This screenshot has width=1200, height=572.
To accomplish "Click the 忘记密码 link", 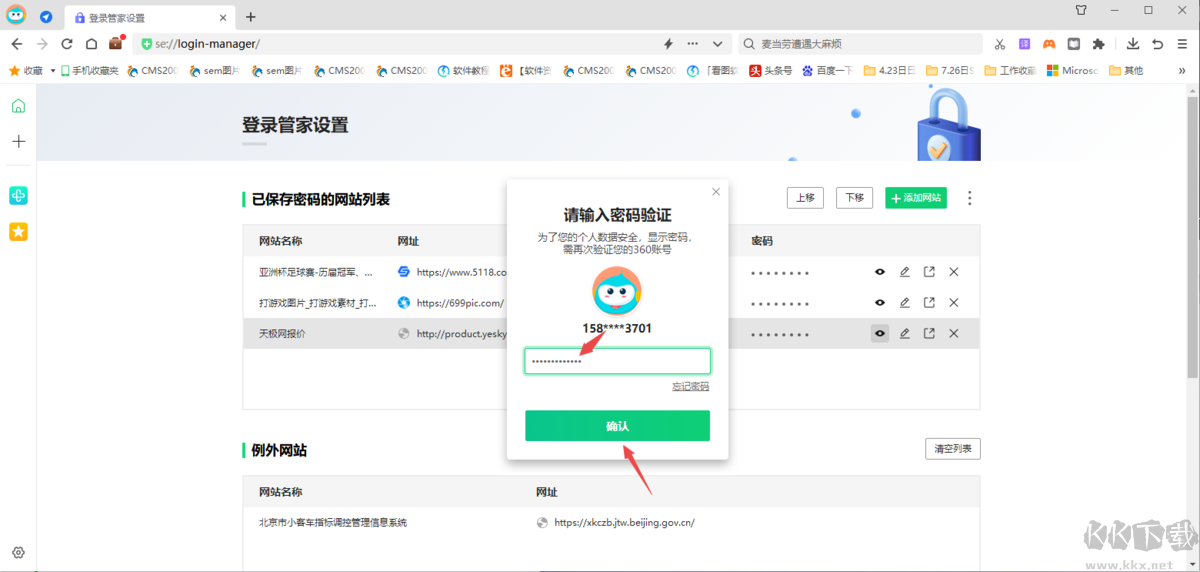I will point(691,386).
